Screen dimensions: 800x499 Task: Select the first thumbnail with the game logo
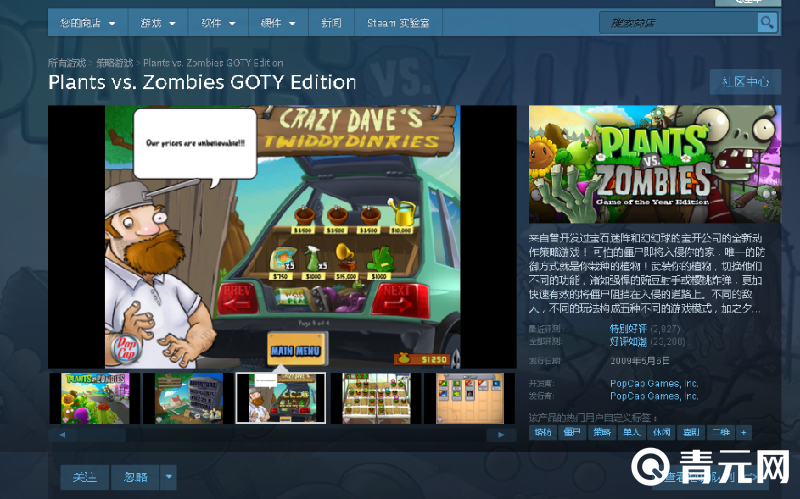pyautogui.click(x=95, y=398)
